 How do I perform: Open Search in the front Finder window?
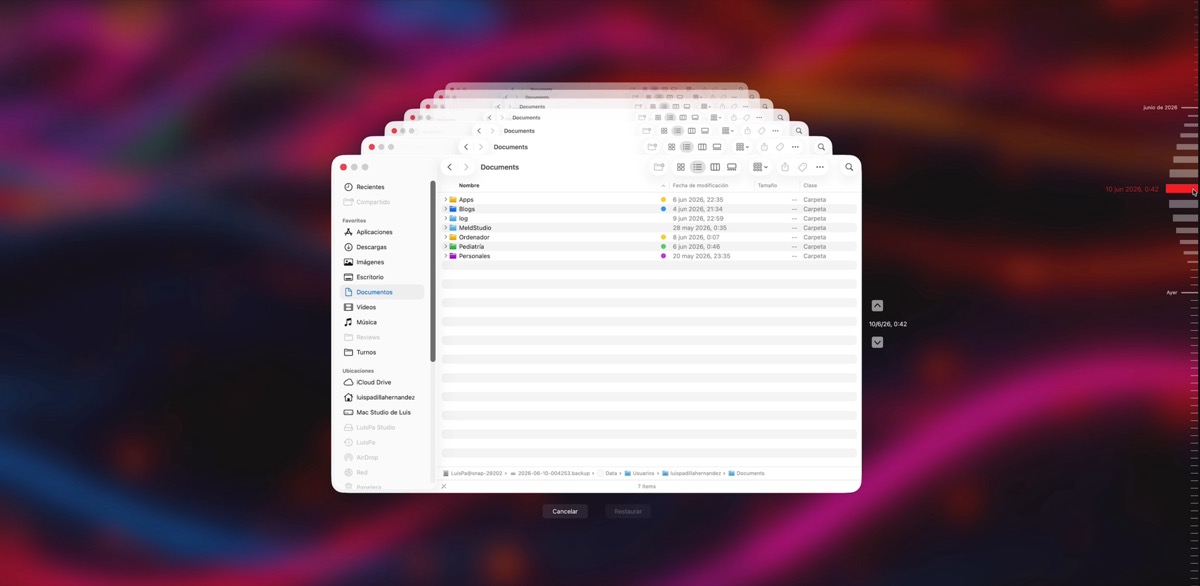pyautogui.click(x=849, y=167)
